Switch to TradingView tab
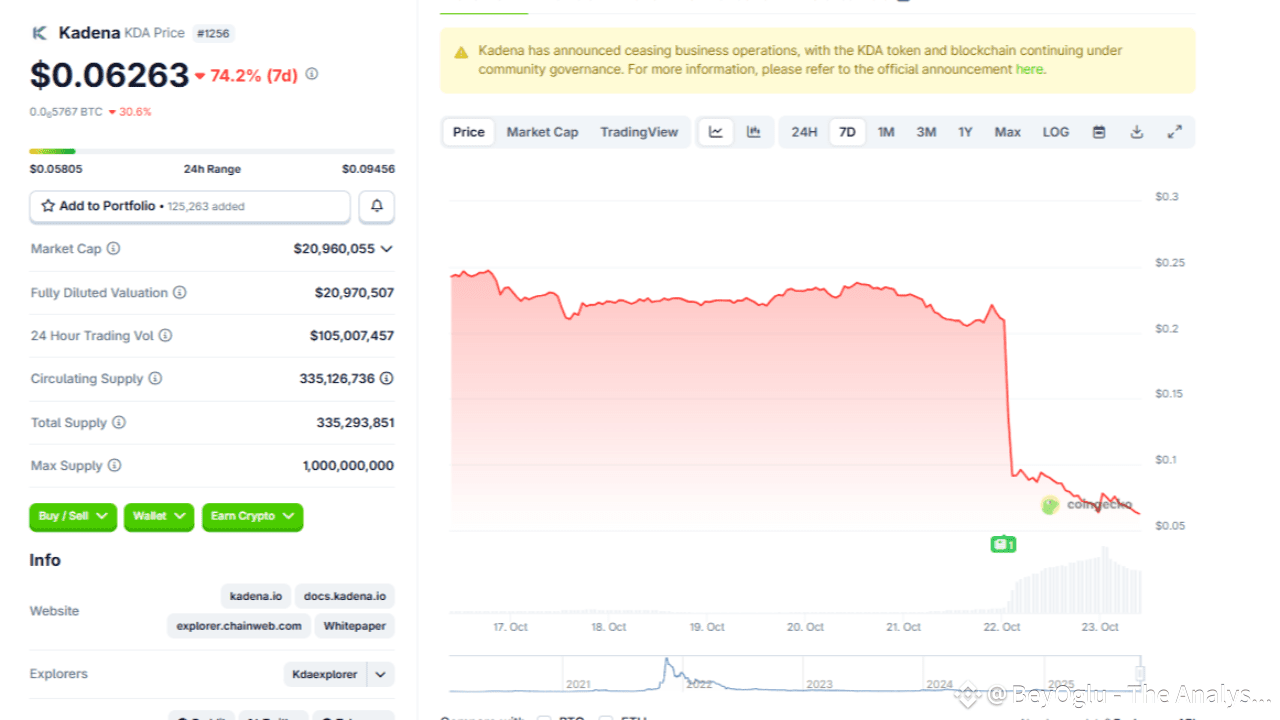Screen dimensions: 1280x720 pyautogui.click(x=639, y=132)
